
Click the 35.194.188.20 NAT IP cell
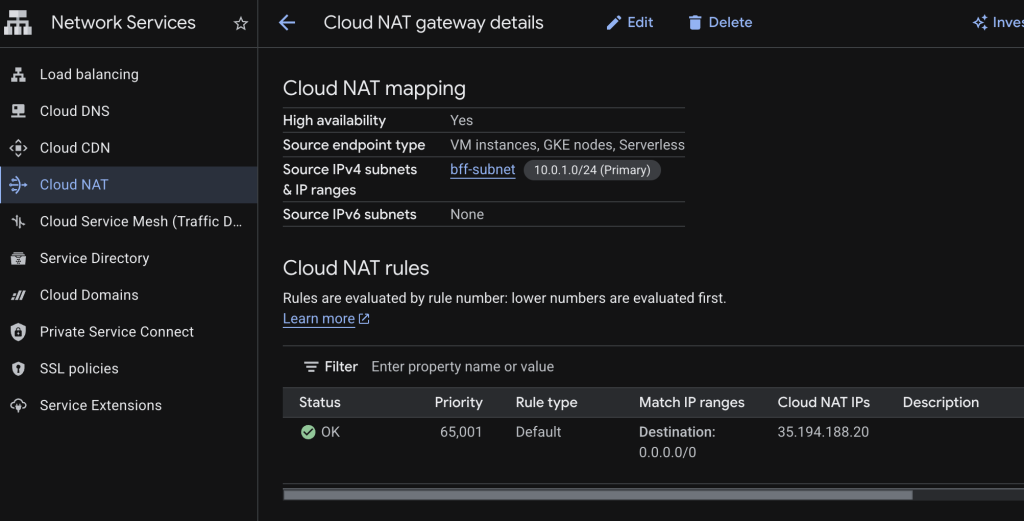click(x=823, y=432)
